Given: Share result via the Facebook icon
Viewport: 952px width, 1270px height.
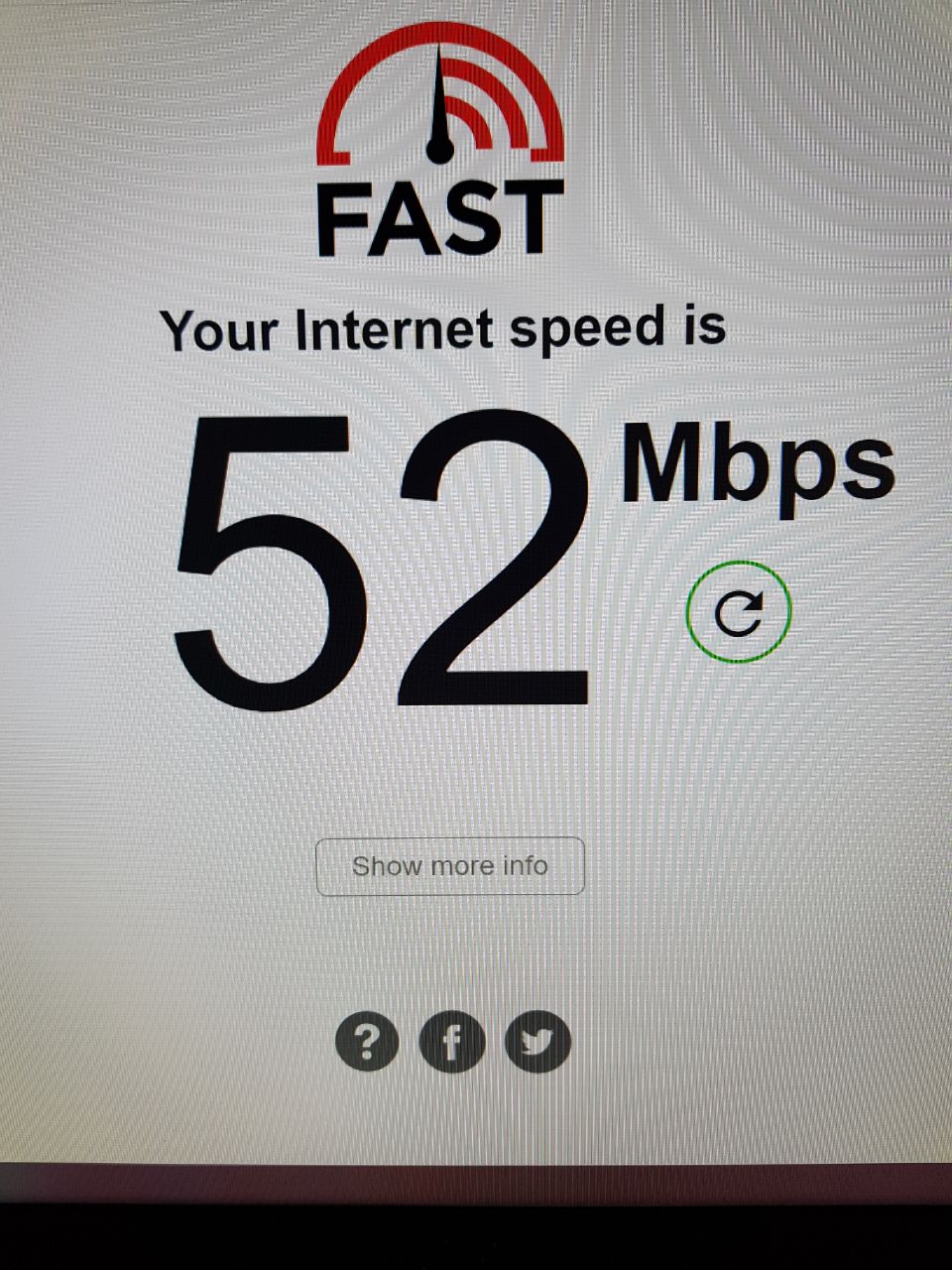Looking at the screenshot, I should tap(452, 1042).
